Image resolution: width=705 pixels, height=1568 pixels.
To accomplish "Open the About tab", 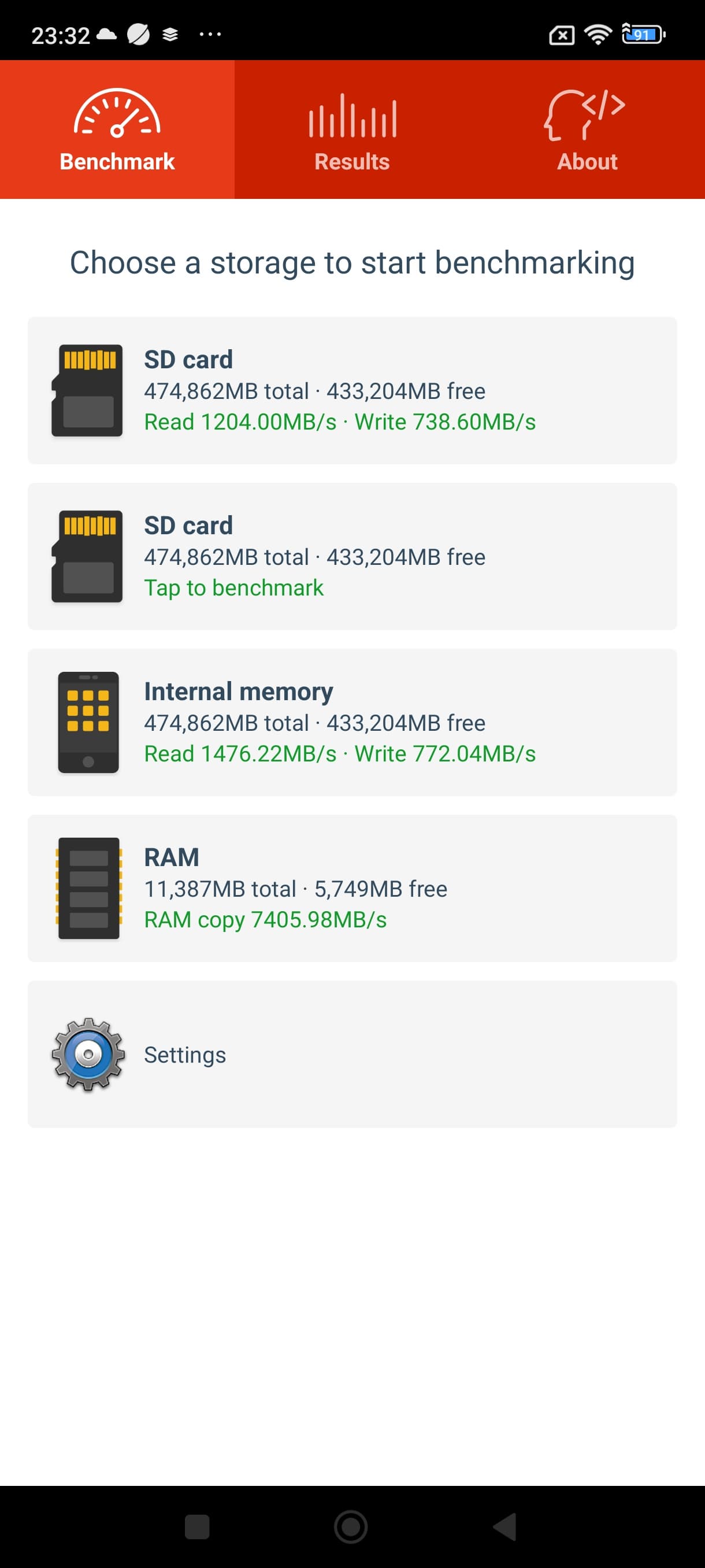I will pyautogui.click(x=587, y=161).
